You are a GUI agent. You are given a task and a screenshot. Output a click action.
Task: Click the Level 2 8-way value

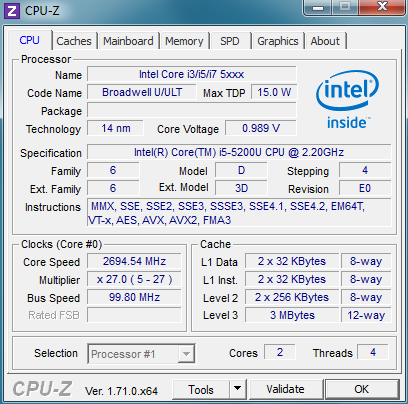click(366, 297)
